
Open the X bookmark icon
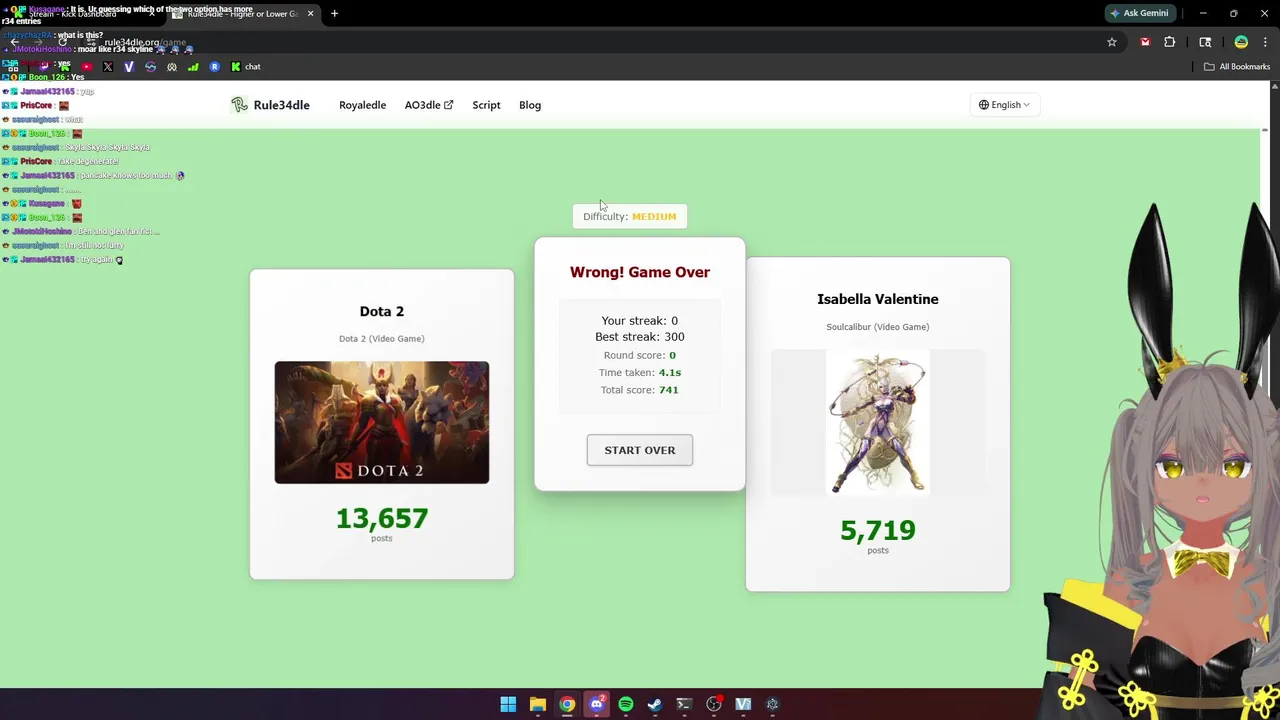click(108, 67)
